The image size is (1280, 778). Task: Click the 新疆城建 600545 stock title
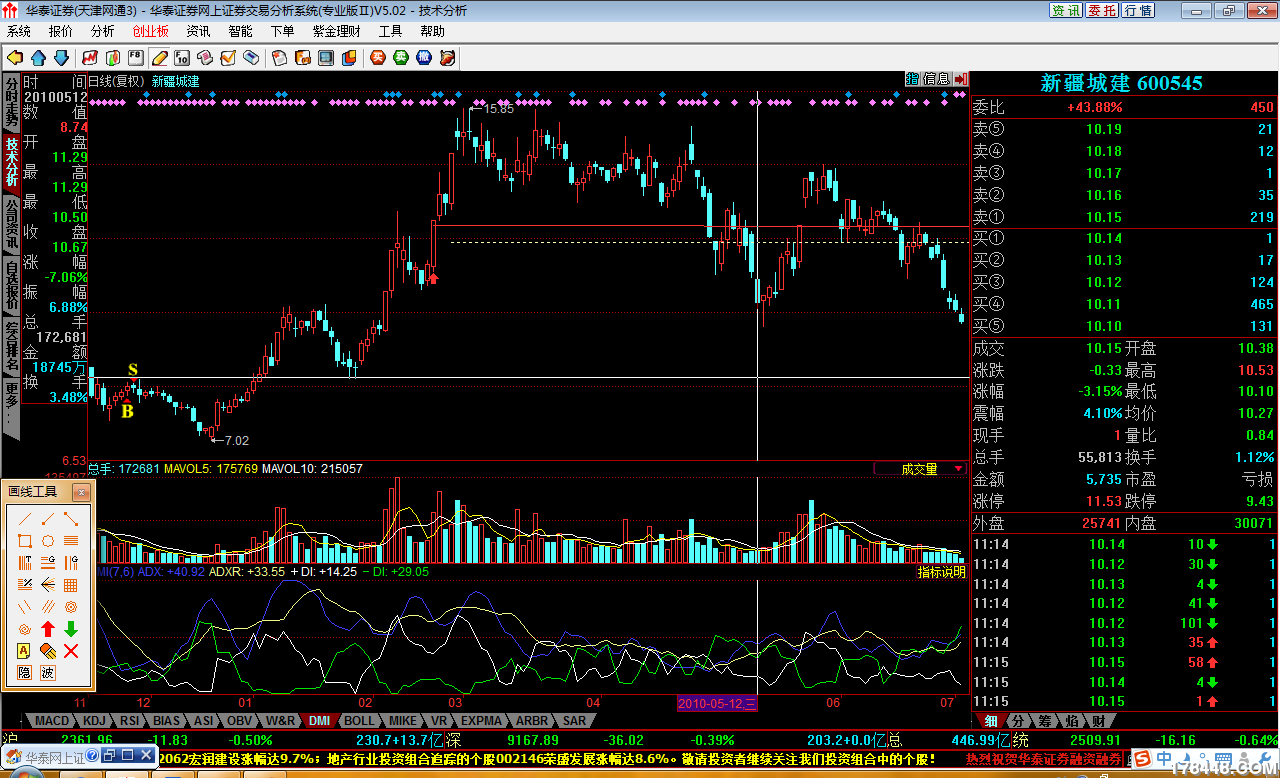tap(1121, 83)
